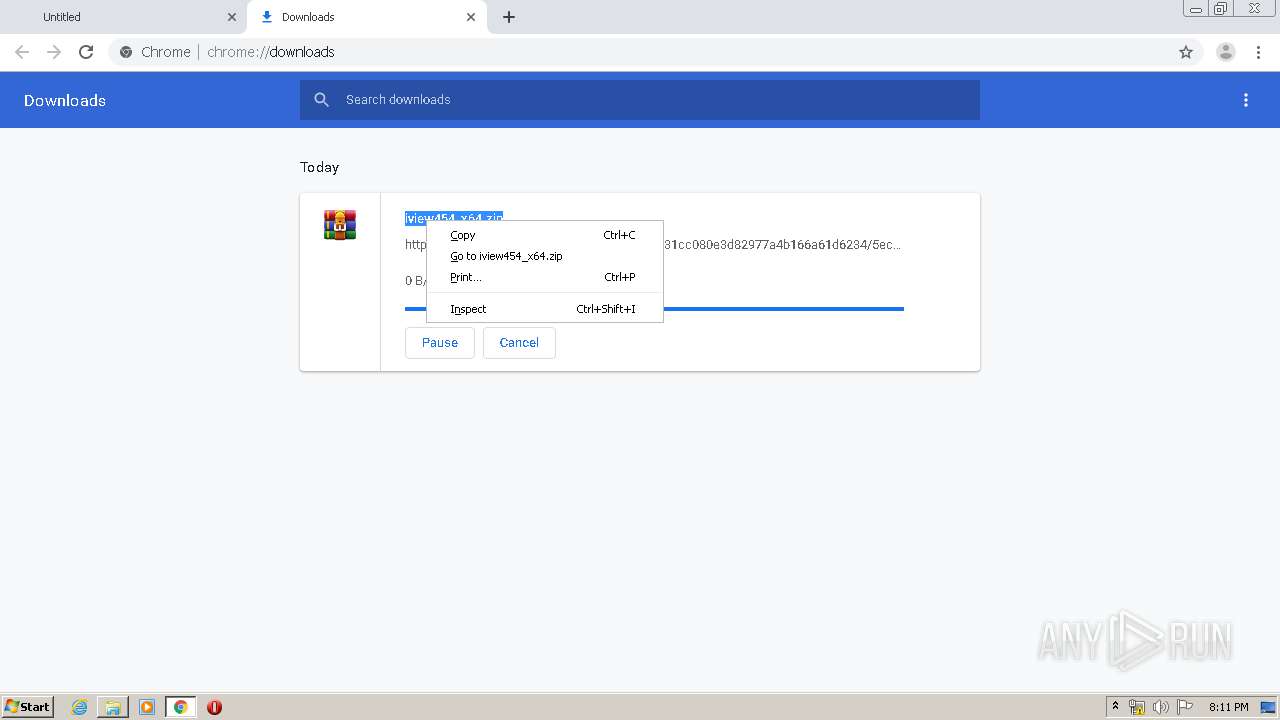Open the Chrome profile avatar

tap(1226, 52)
